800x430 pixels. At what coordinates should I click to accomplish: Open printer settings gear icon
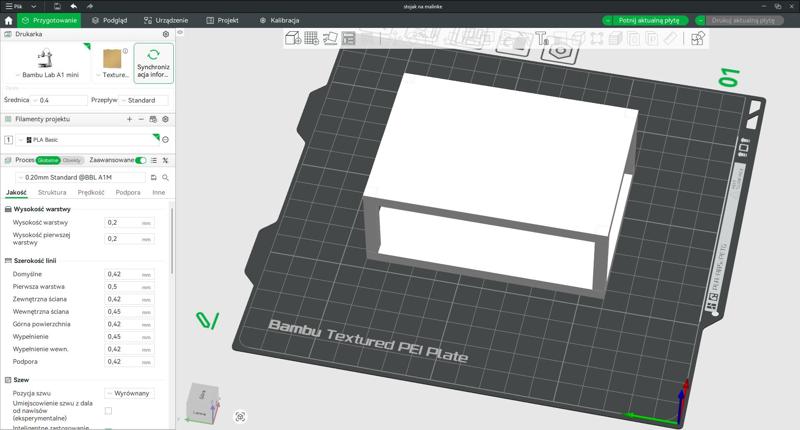click(166, 34)
